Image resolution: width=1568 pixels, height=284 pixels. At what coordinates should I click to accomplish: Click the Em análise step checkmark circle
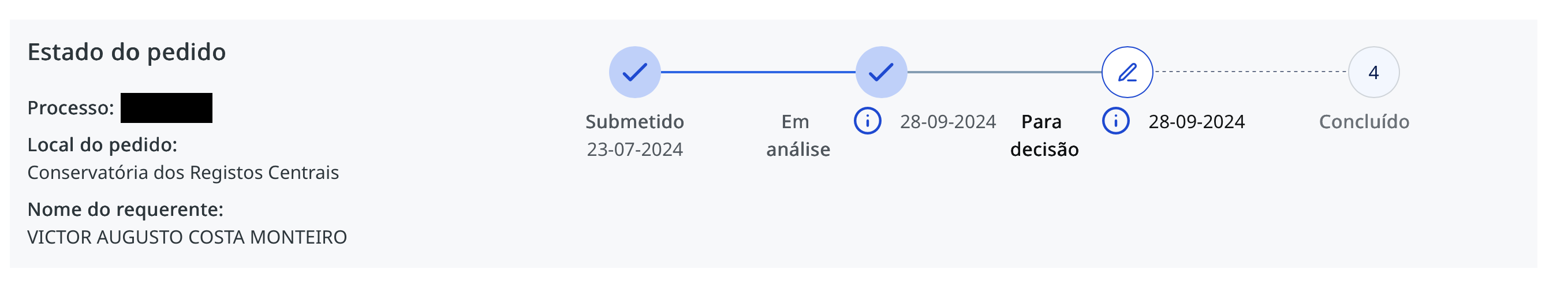pos(881,72)
